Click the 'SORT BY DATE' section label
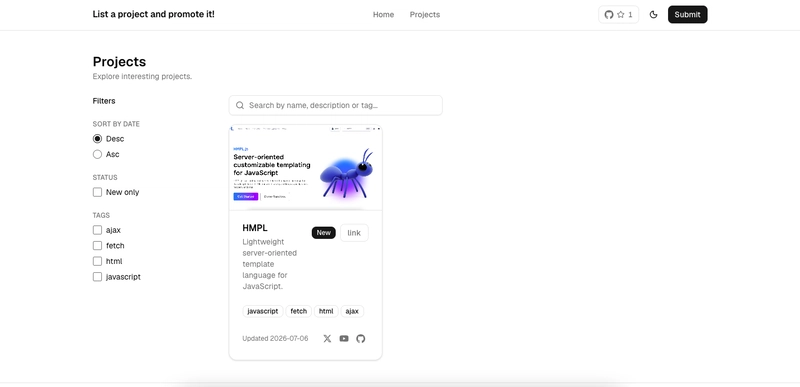The height and width of the screenshot is (387, 800). (116, 124)
